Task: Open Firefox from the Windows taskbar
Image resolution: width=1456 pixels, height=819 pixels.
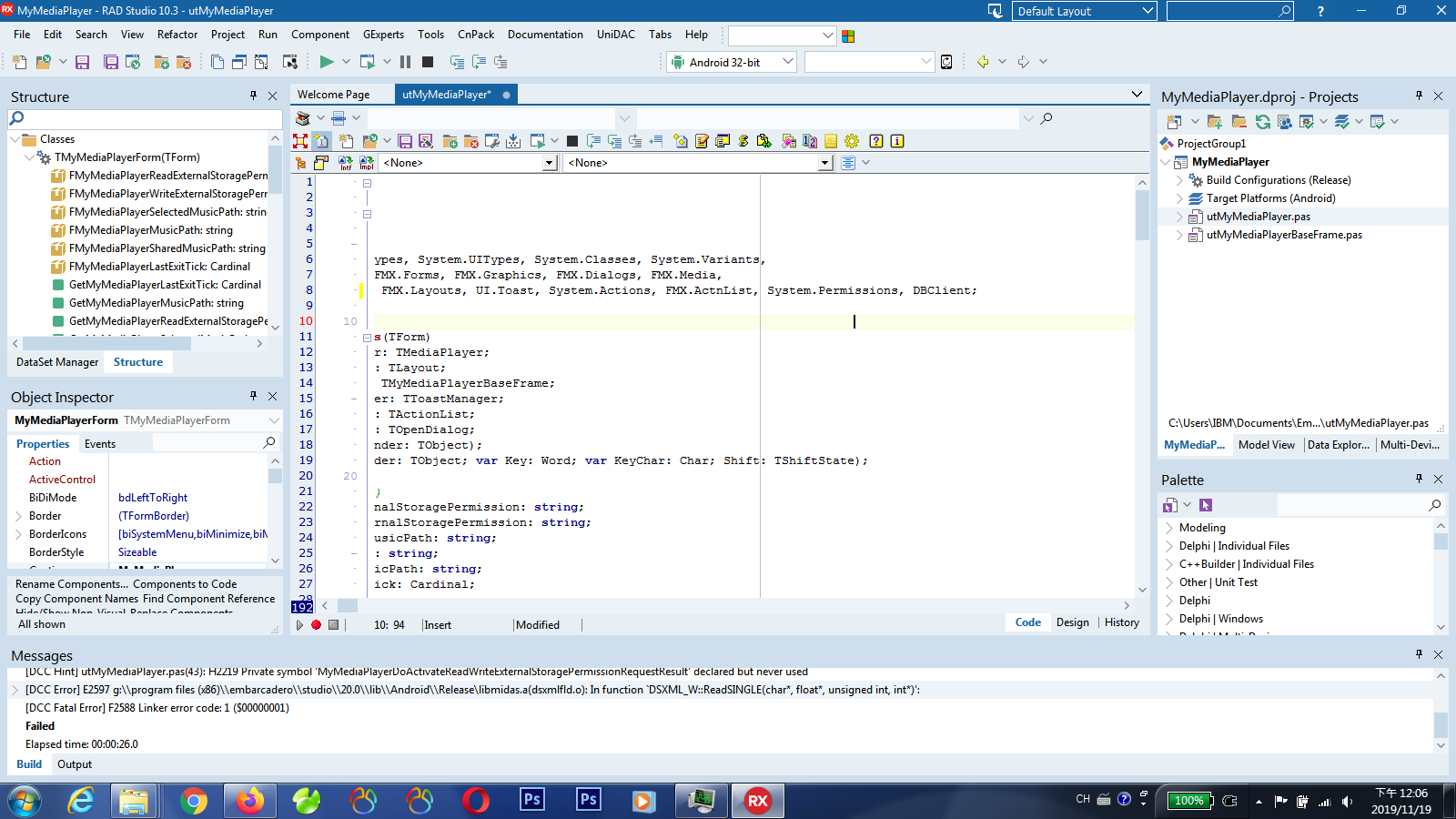Action: coord(249,801)
